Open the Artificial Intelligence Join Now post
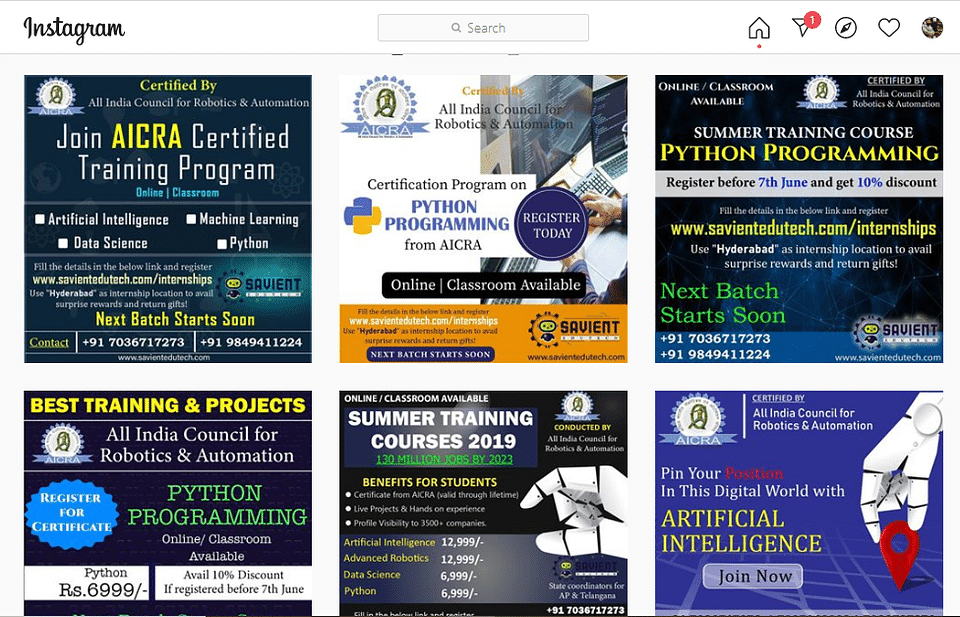 coord(799,503)
